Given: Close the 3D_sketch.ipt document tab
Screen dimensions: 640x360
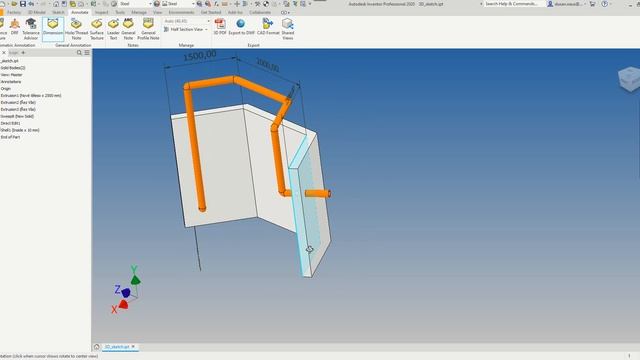Looking at the screenshot, I should coord(133,347).
